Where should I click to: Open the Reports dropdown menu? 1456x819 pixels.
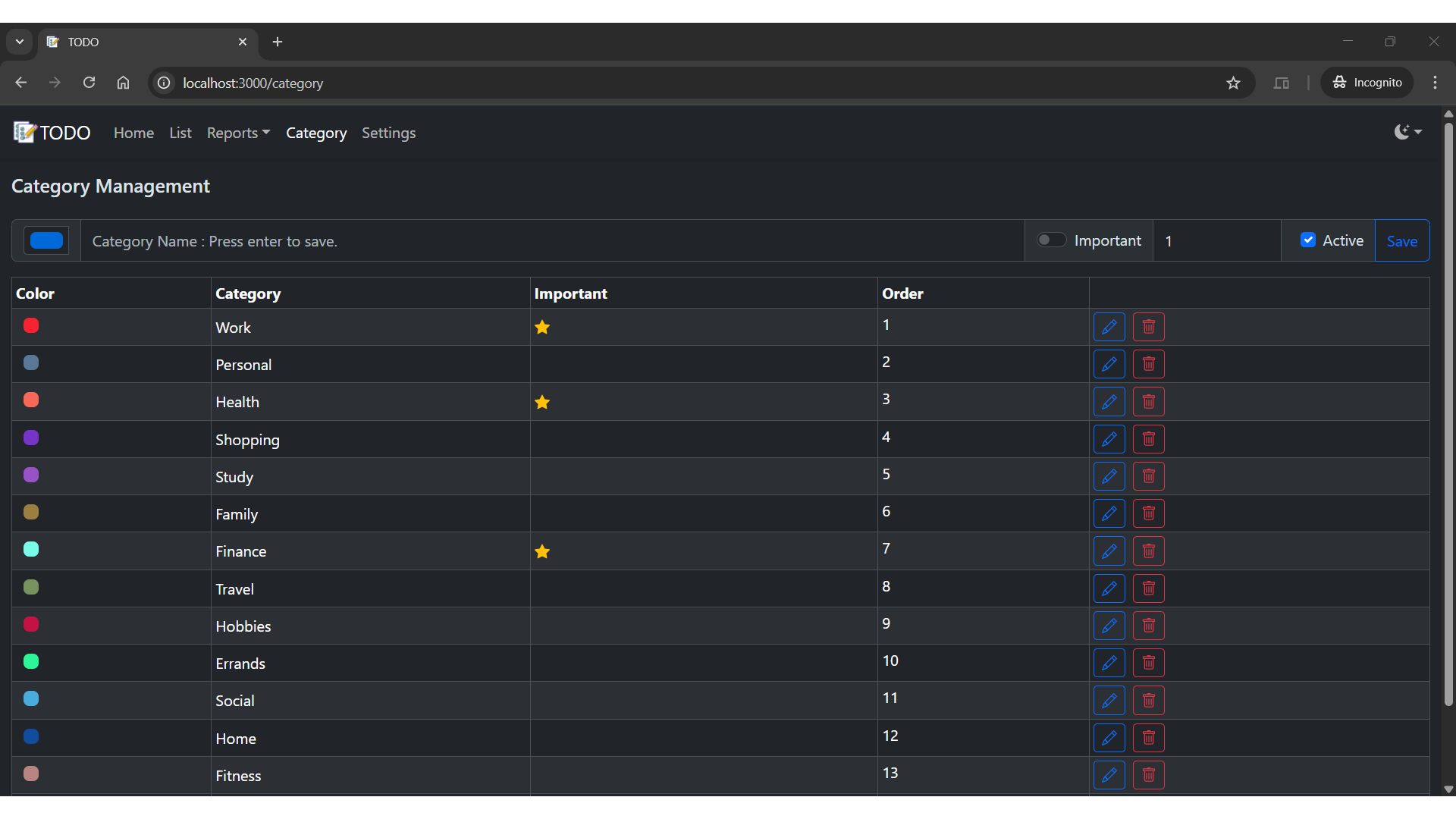pos(238,133)
